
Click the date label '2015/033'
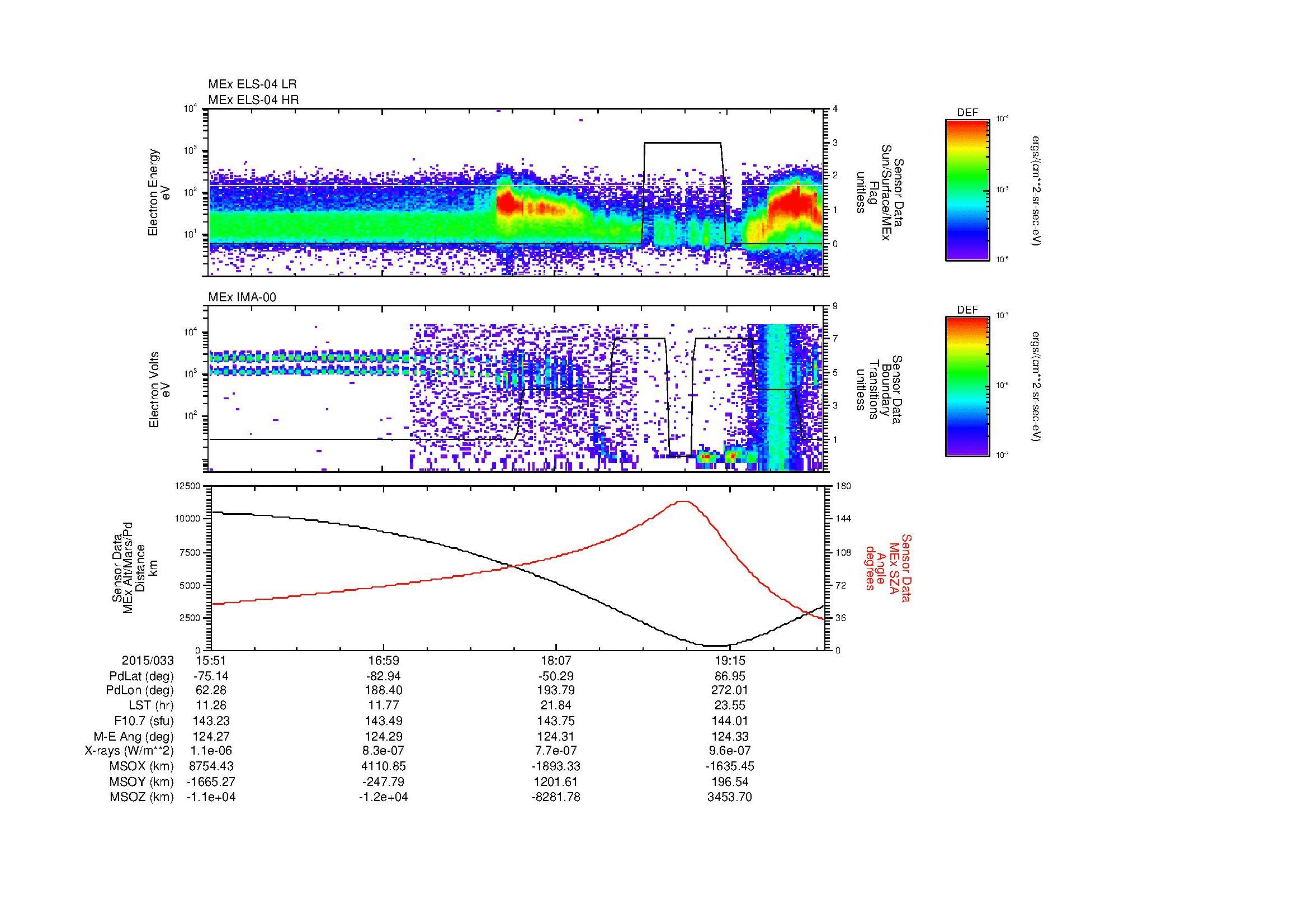pos(148,661)
